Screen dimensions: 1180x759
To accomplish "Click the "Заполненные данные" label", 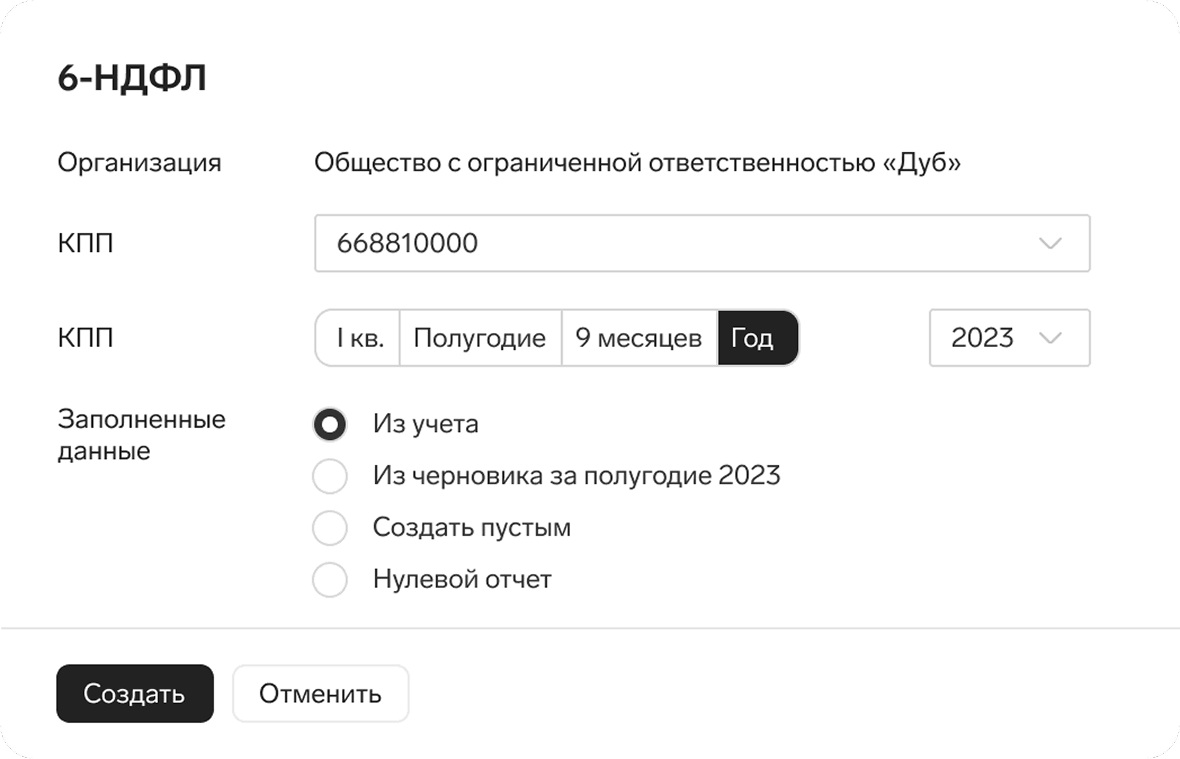I will 143,435.
